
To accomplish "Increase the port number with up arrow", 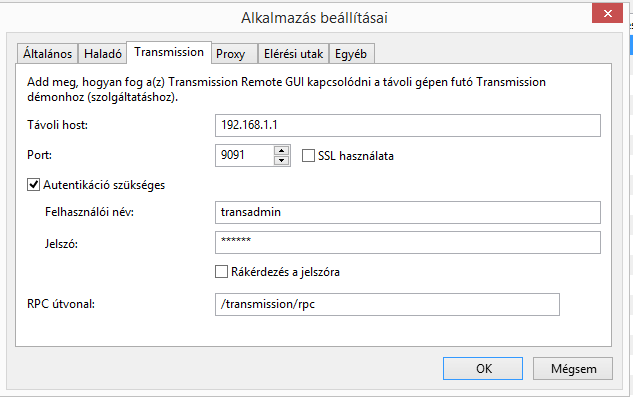I will (x=281, y=151).
